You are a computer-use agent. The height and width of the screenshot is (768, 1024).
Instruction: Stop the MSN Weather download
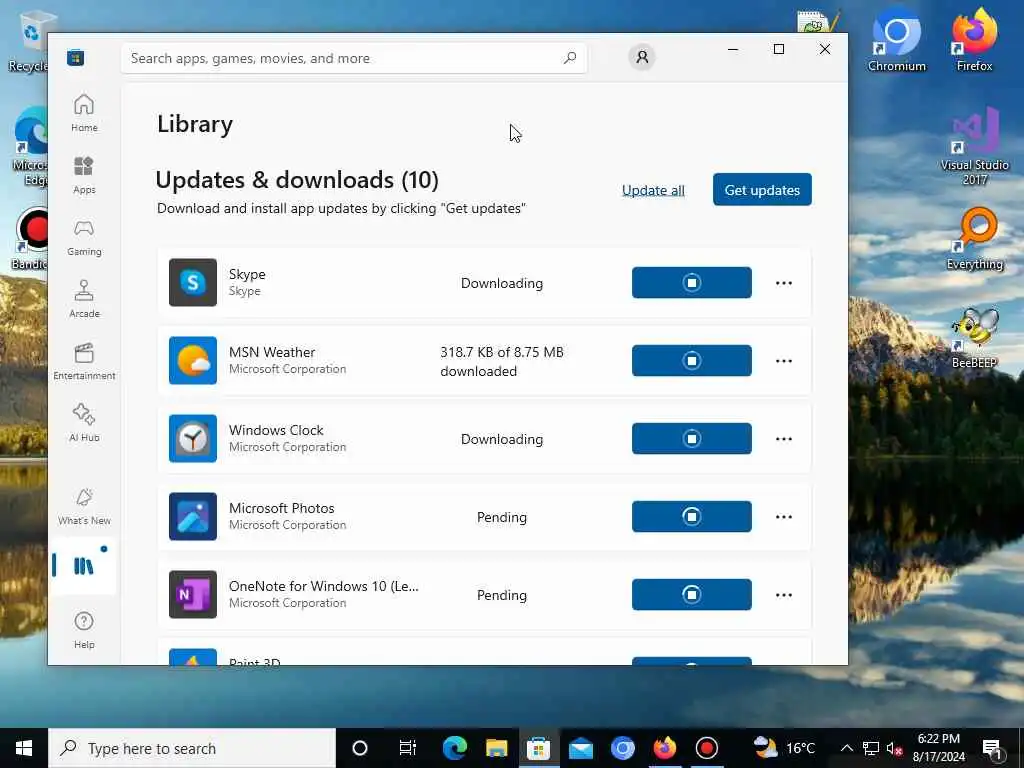point(692,360)
